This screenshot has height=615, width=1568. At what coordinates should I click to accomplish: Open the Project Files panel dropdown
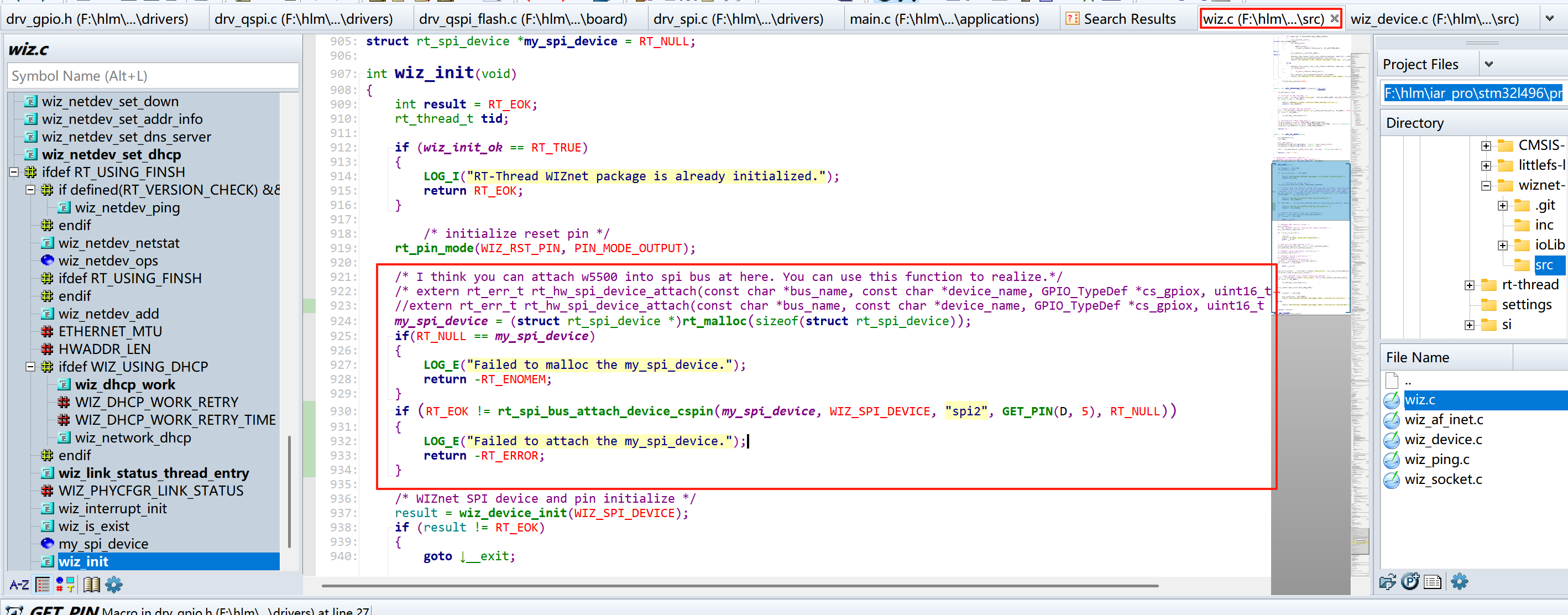click(1489, 65)
